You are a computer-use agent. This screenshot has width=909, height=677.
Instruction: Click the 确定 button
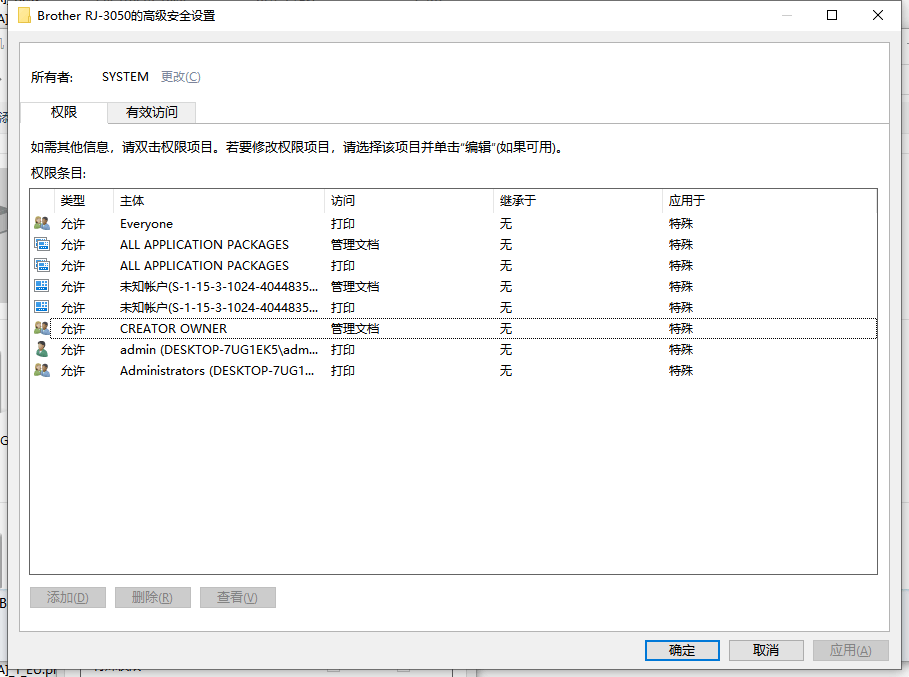pos(682,650)
